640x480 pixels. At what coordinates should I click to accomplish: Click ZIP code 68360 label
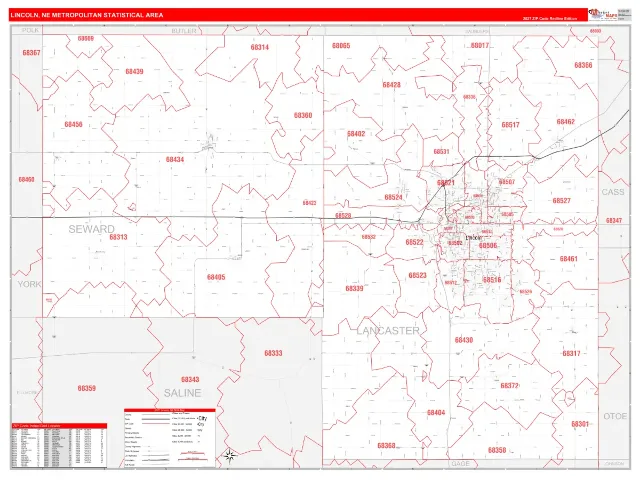tap(303, 116)
